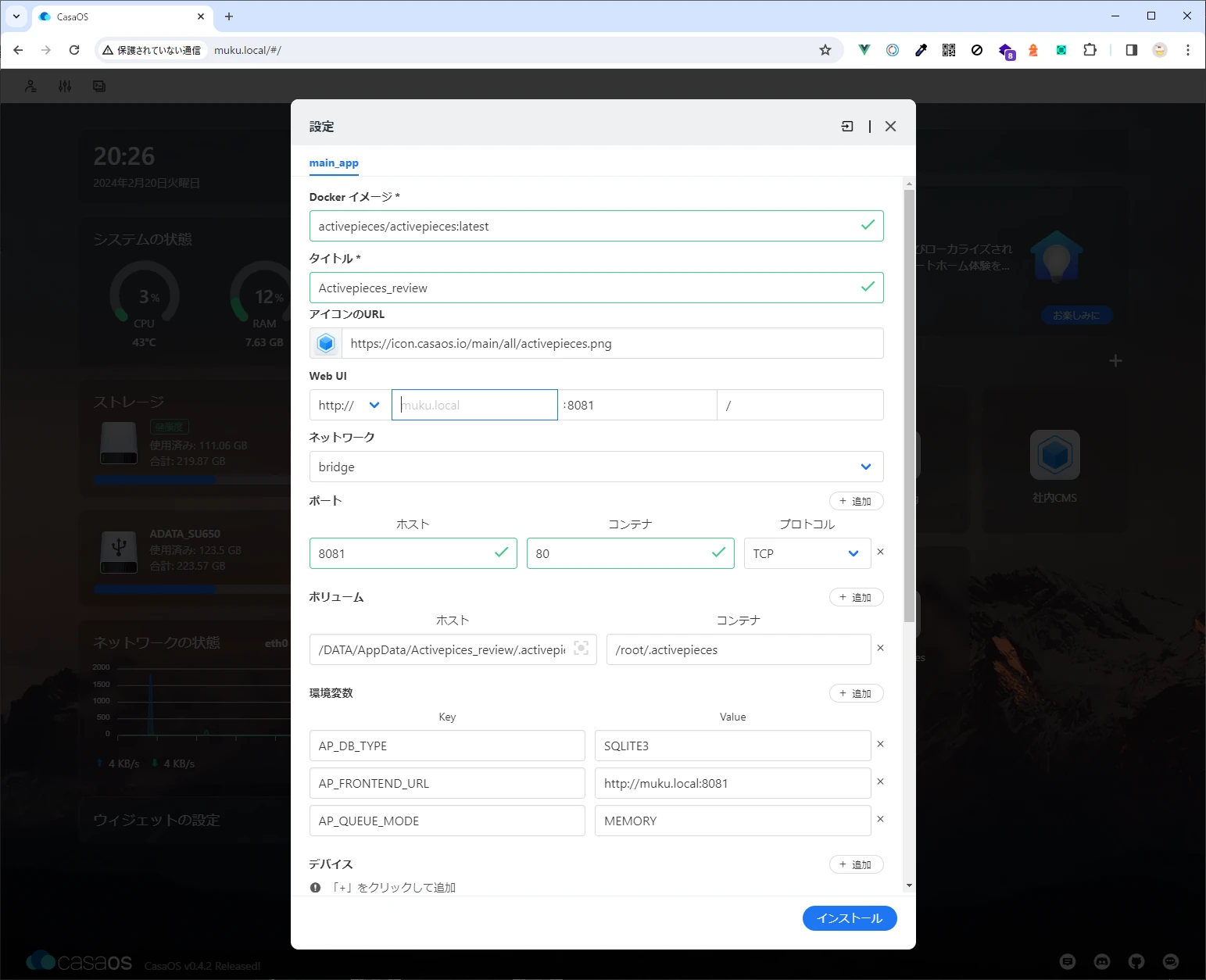Bookmark this page with star icon
Image resolution: width=1206 pixels, height=980 pixels.
[x=825, y=50]
